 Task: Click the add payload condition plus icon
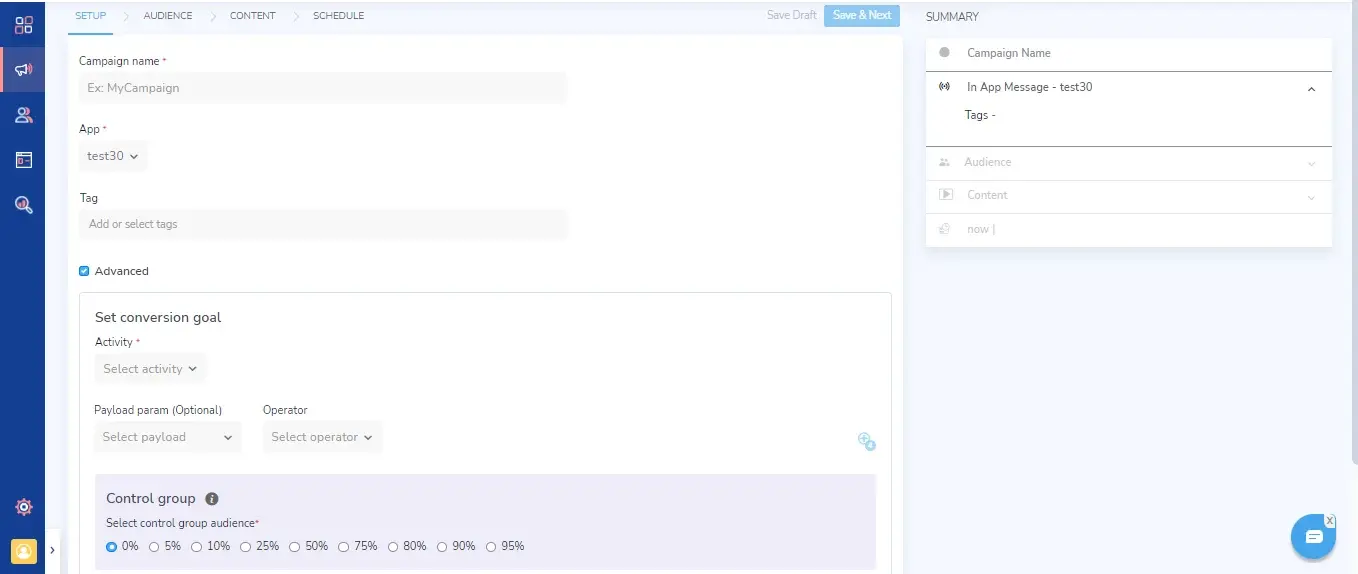coord(866,441)
